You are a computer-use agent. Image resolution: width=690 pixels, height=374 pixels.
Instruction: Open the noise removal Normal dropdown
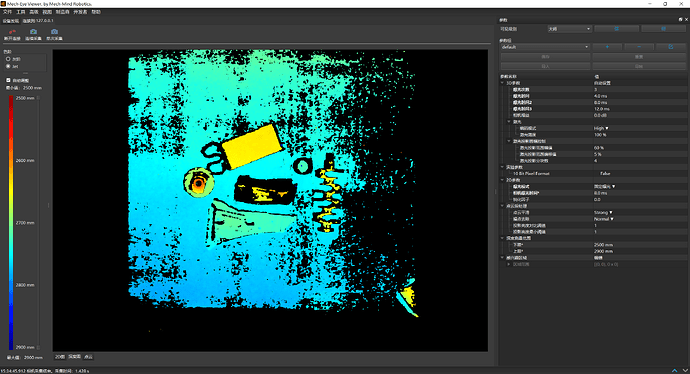point(603,219)
